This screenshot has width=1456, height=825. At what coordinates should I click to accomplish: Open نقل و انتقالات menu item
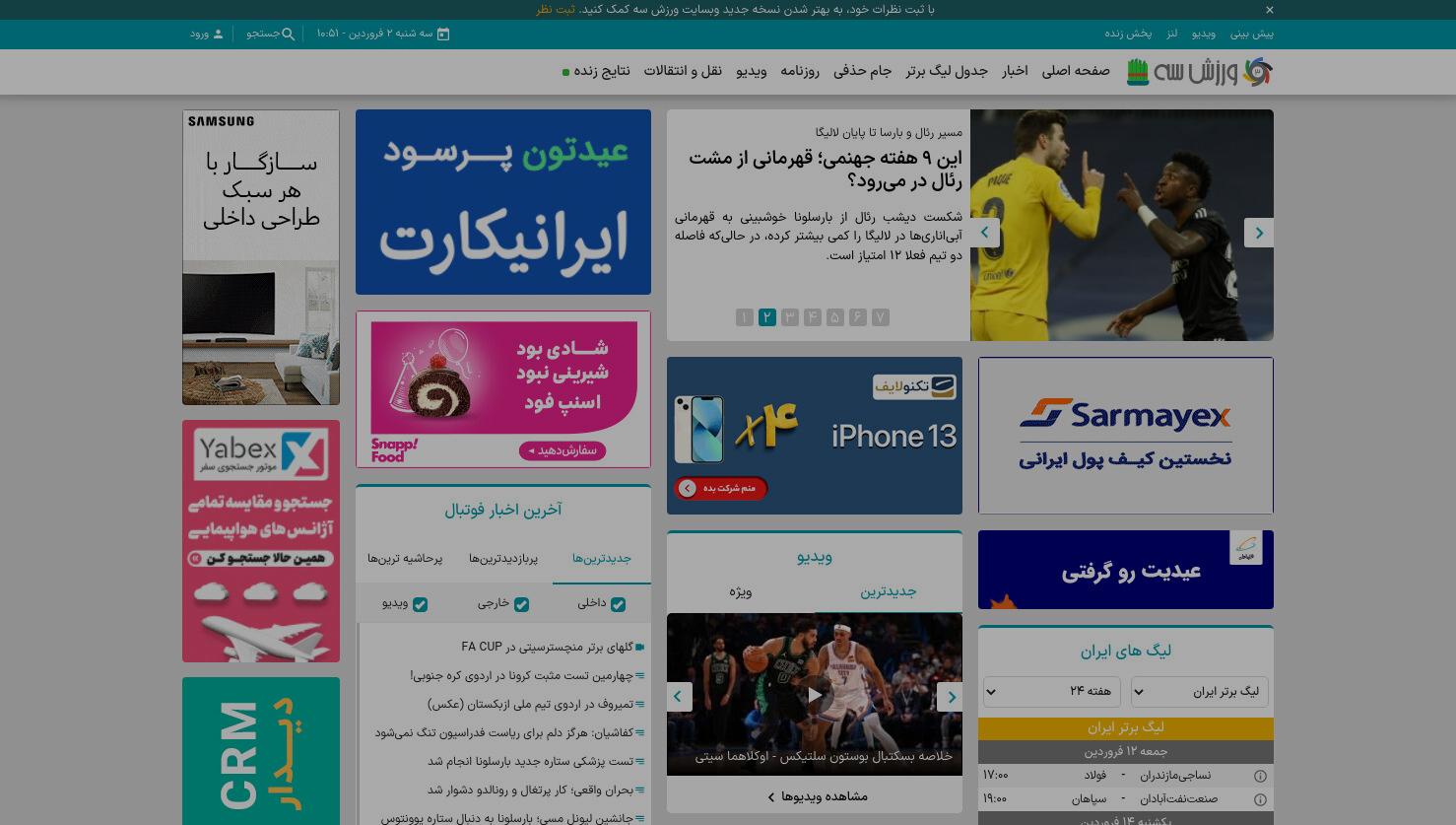click(683, 71)
